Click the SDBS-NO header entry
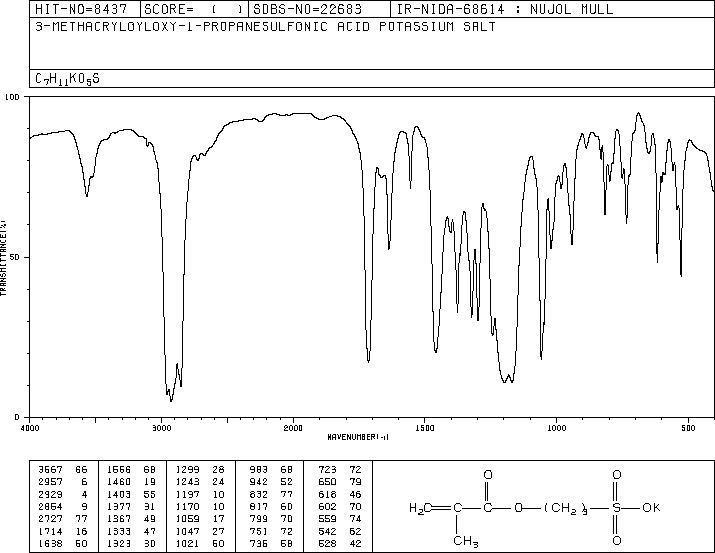The width and height of the screenshot is (715, 553). point(307,9)
